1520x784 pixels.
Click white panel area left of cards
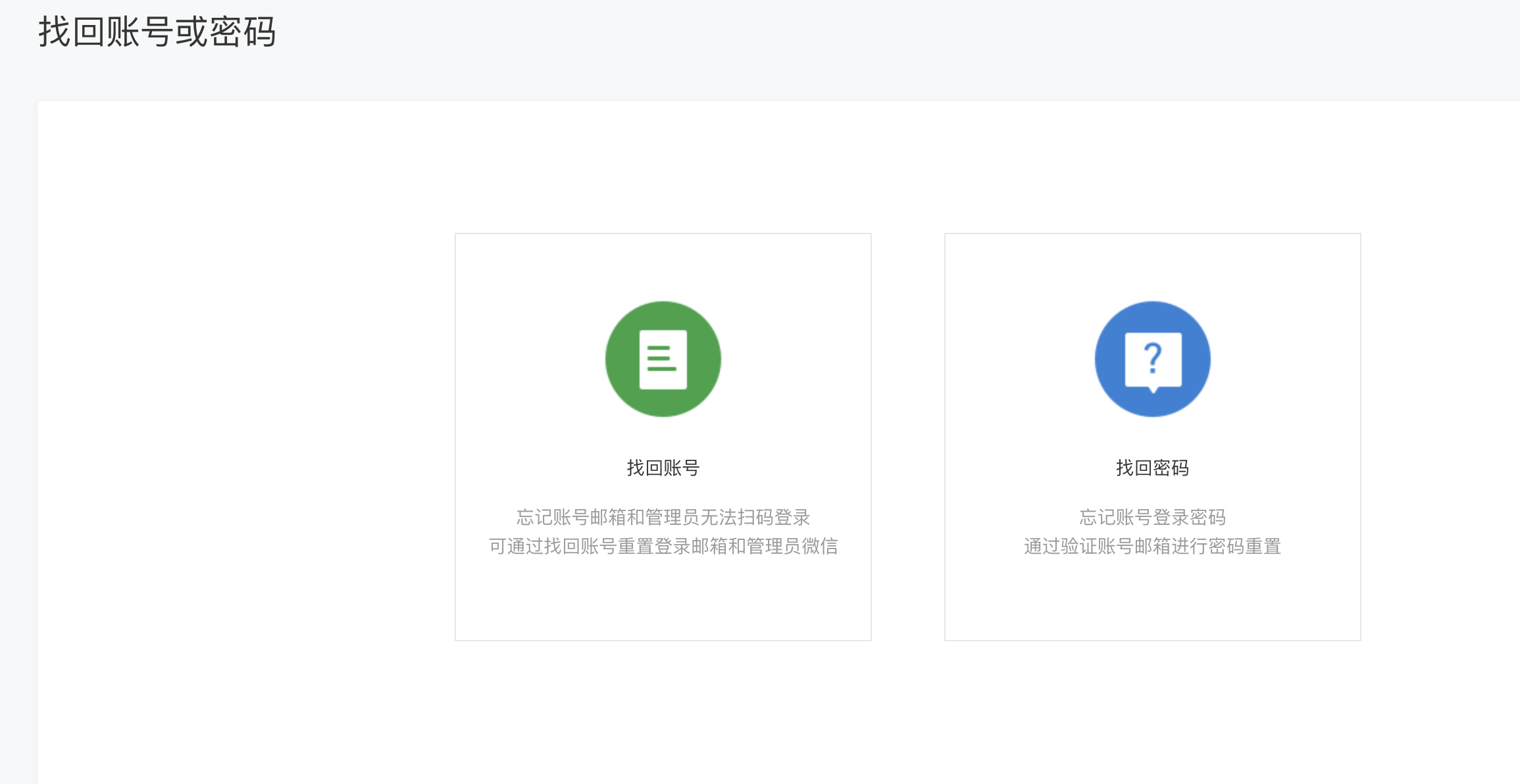243,434
